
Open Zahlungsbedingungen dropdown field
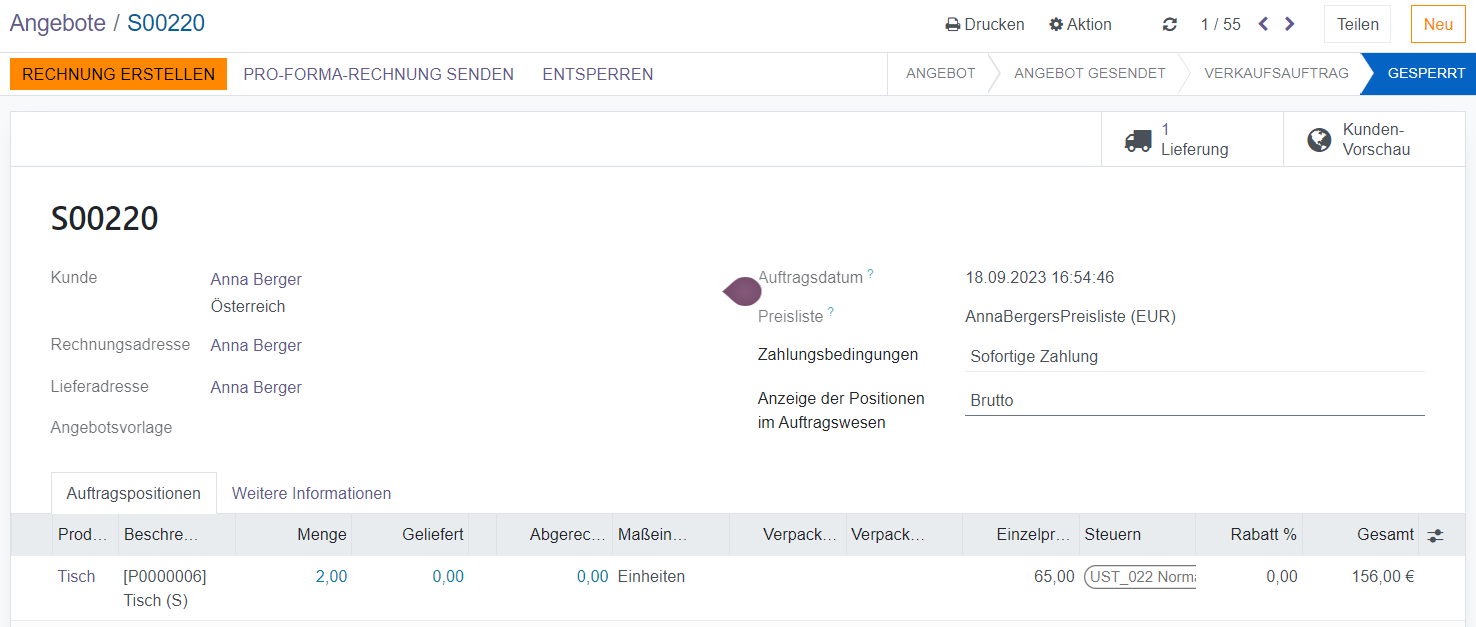pyautogui.click(x=1193, y=357)
